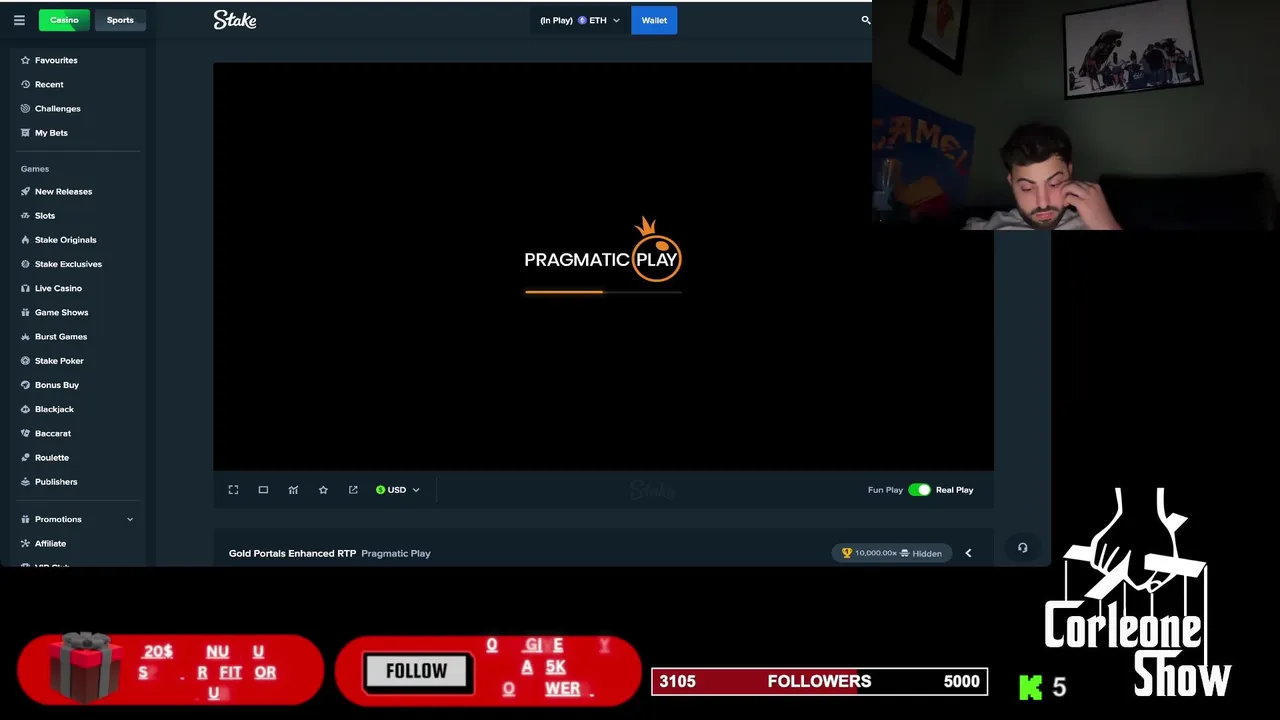Screen dimensions: 1280x720
Task: Click the Blackjack icon
Action: (x=26, y=409)
